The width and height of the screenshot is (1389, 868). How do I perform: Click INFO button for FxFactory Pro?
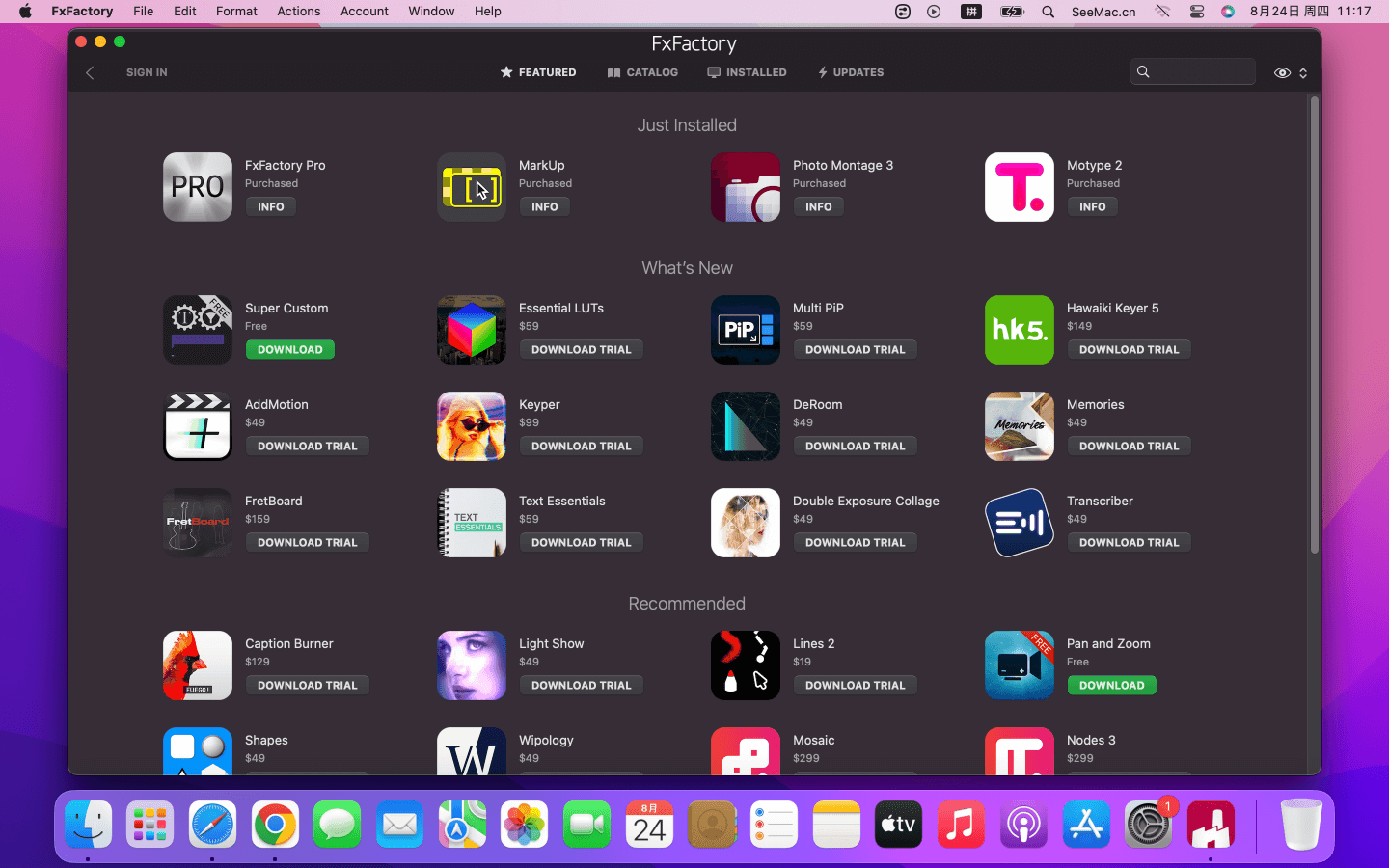point(271,206)
